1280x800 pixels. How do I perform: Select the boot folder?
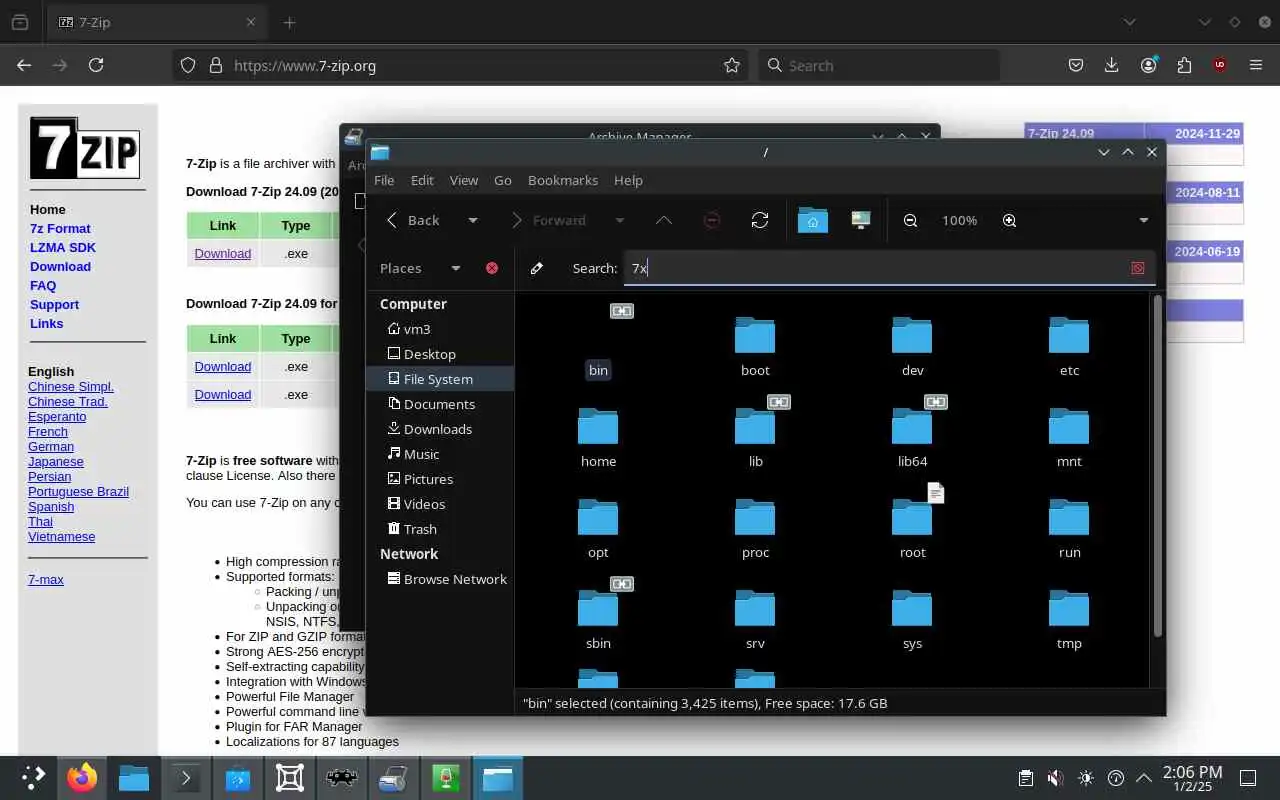(755, 347)
